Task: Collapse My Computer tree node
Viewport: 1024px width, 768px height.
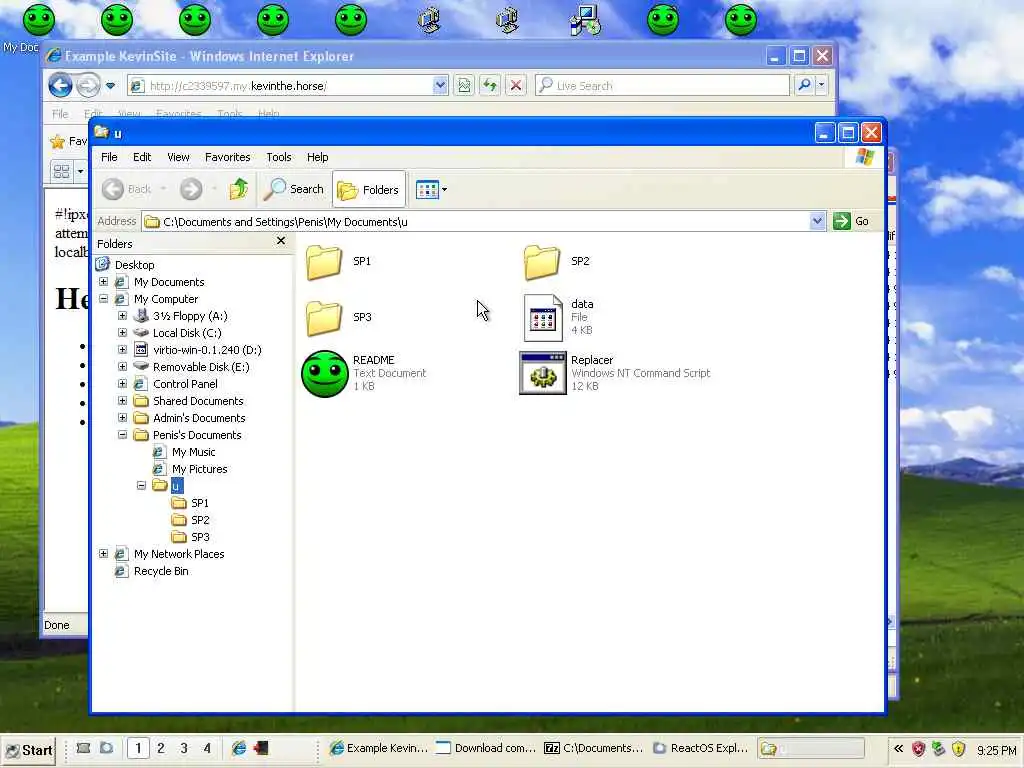Action: click(x=103, y=298)
